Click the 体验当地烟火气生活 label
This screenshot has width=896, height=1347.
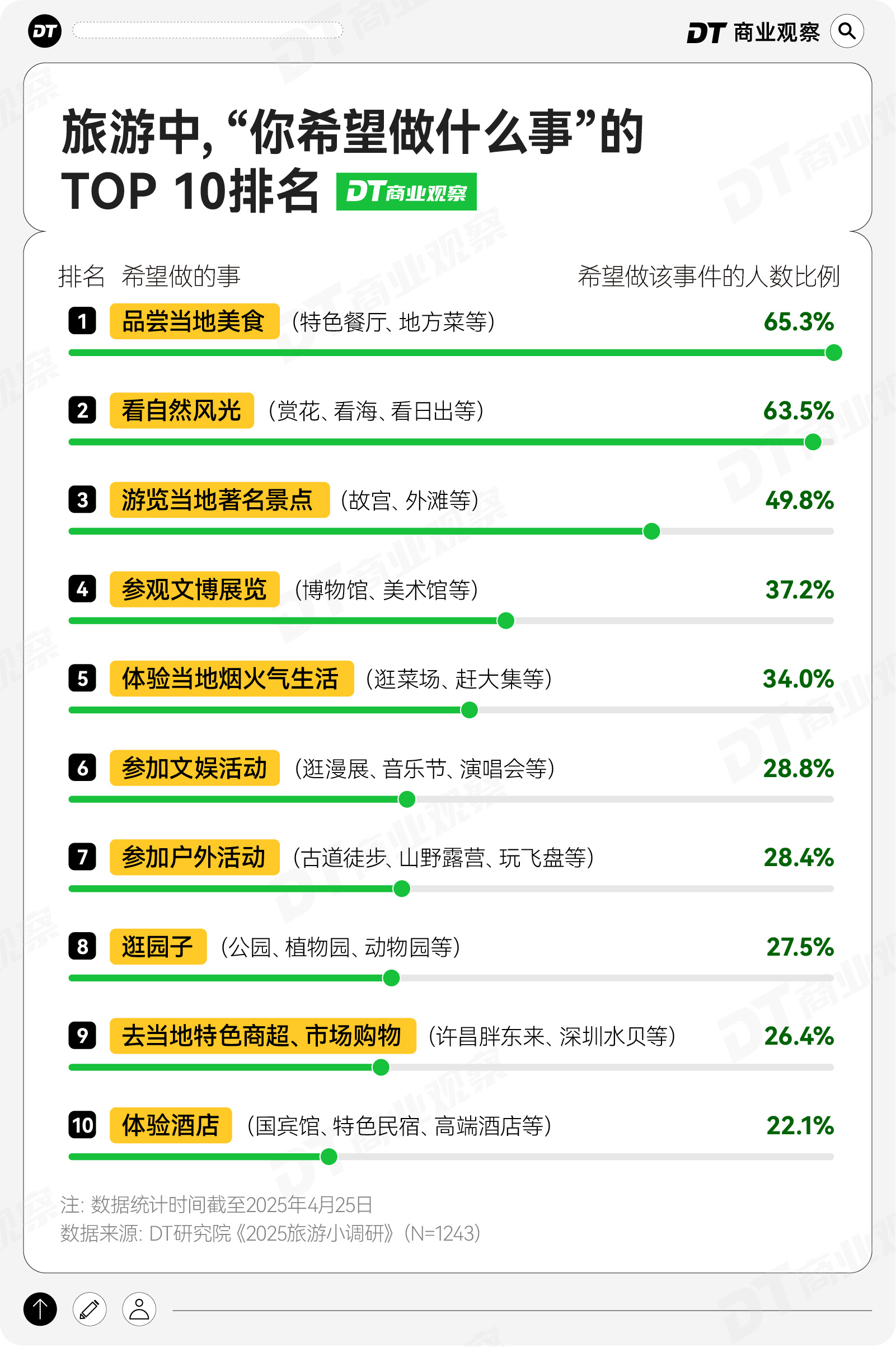pyautogui.click(x=232, y=679)
